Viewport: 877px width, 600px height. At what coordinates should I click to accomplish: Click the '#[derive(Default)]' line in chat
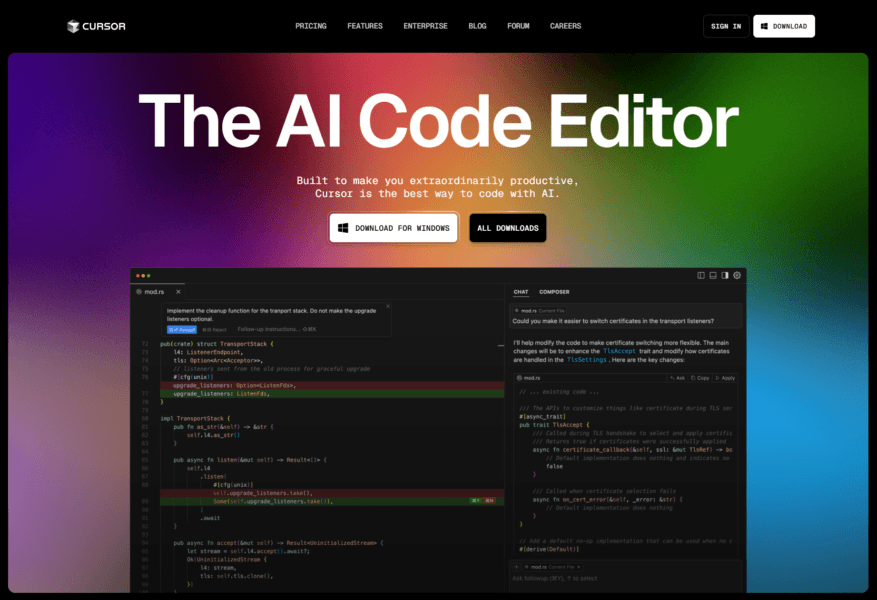coord(549,549)
